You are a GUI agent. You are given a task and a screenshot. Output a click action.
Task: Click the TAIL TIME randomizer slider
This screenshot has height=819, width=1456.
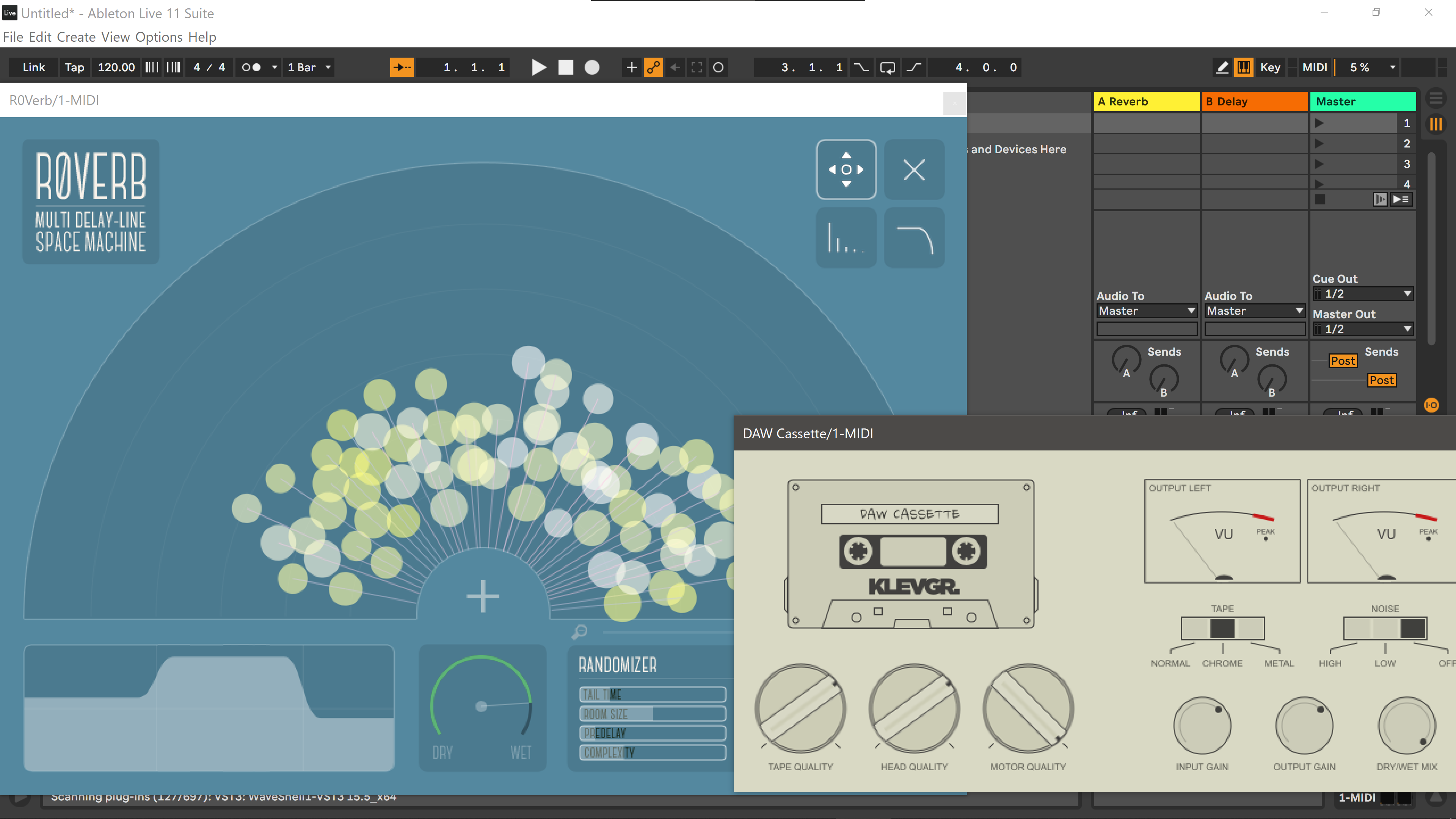click(x=652, y=694)
